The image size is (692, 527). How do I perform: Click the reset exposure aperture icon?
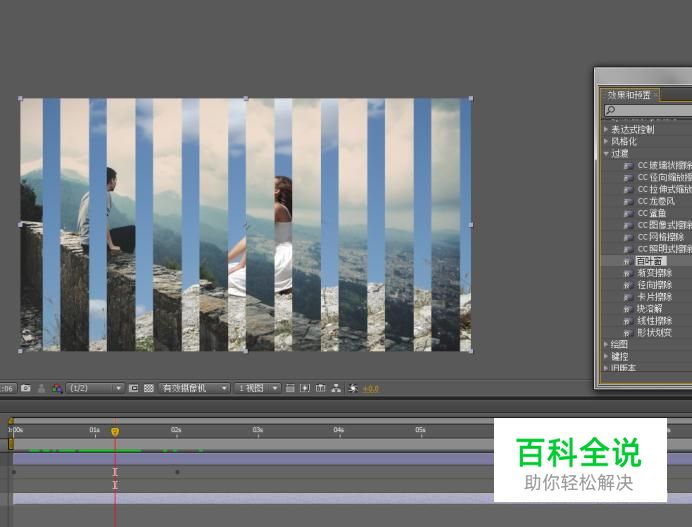click(x=353, y=388)
